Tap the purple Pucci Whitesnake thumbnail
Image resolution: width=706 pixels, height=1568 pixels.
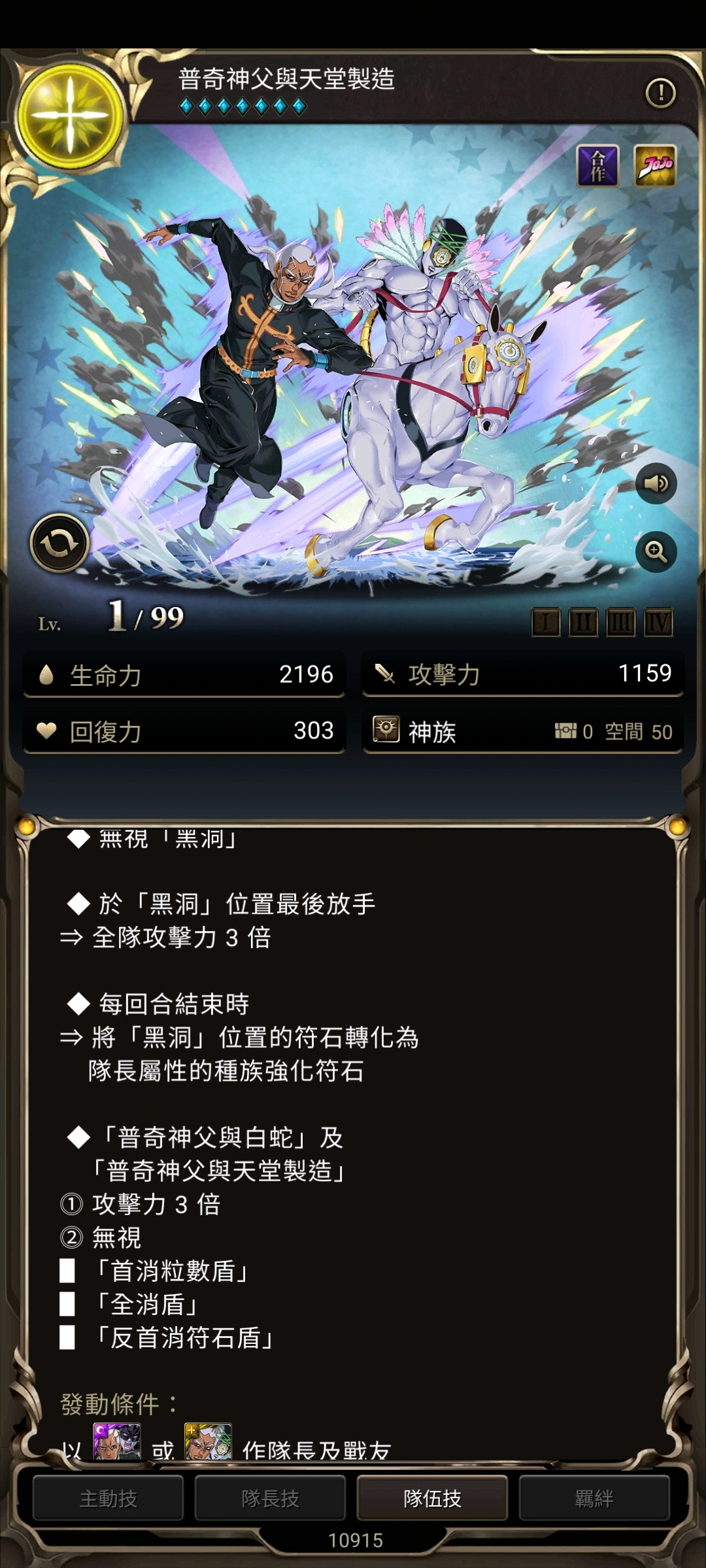coord(117,1442)
